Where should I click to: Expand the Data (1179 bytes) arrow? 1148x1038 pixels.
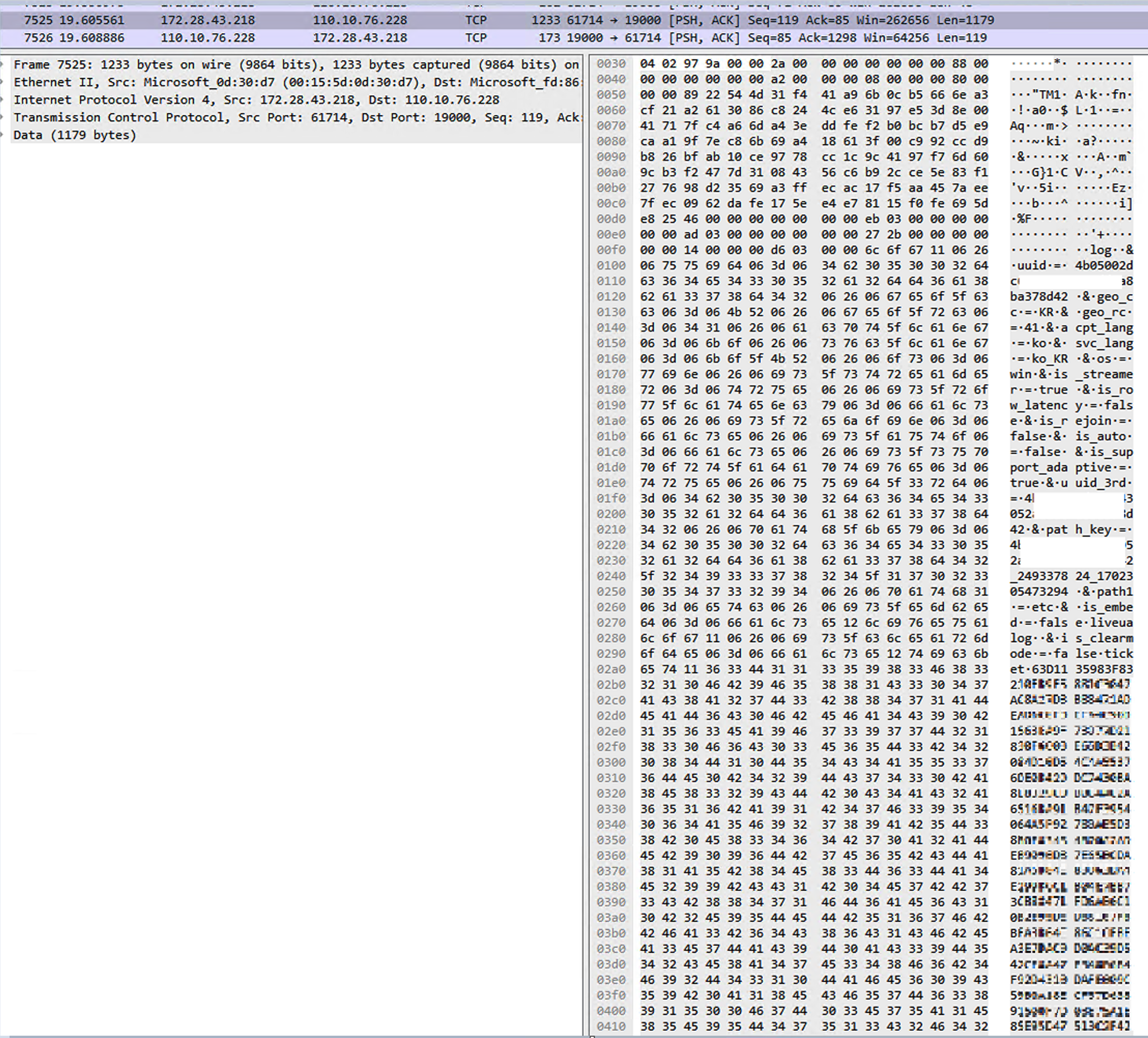(3, 135)
